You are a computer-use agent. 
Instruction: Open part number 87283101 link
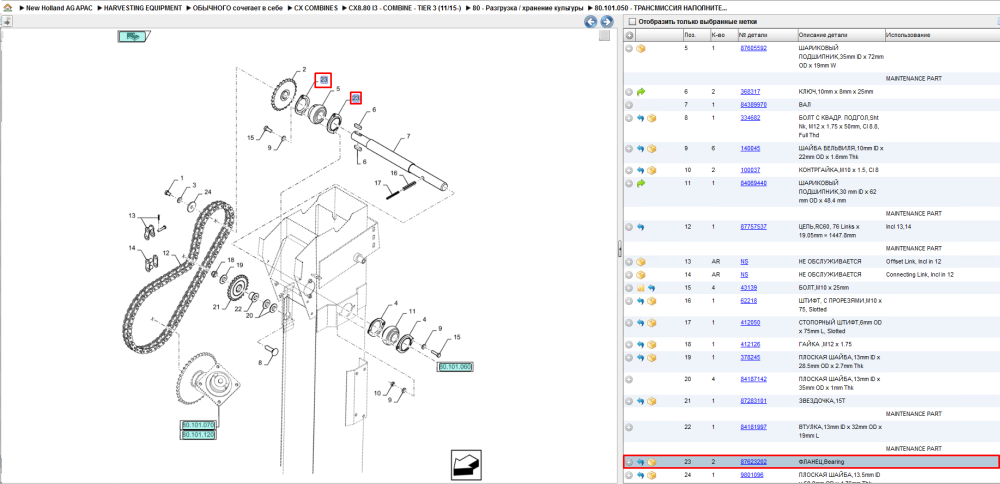[753, 401]
